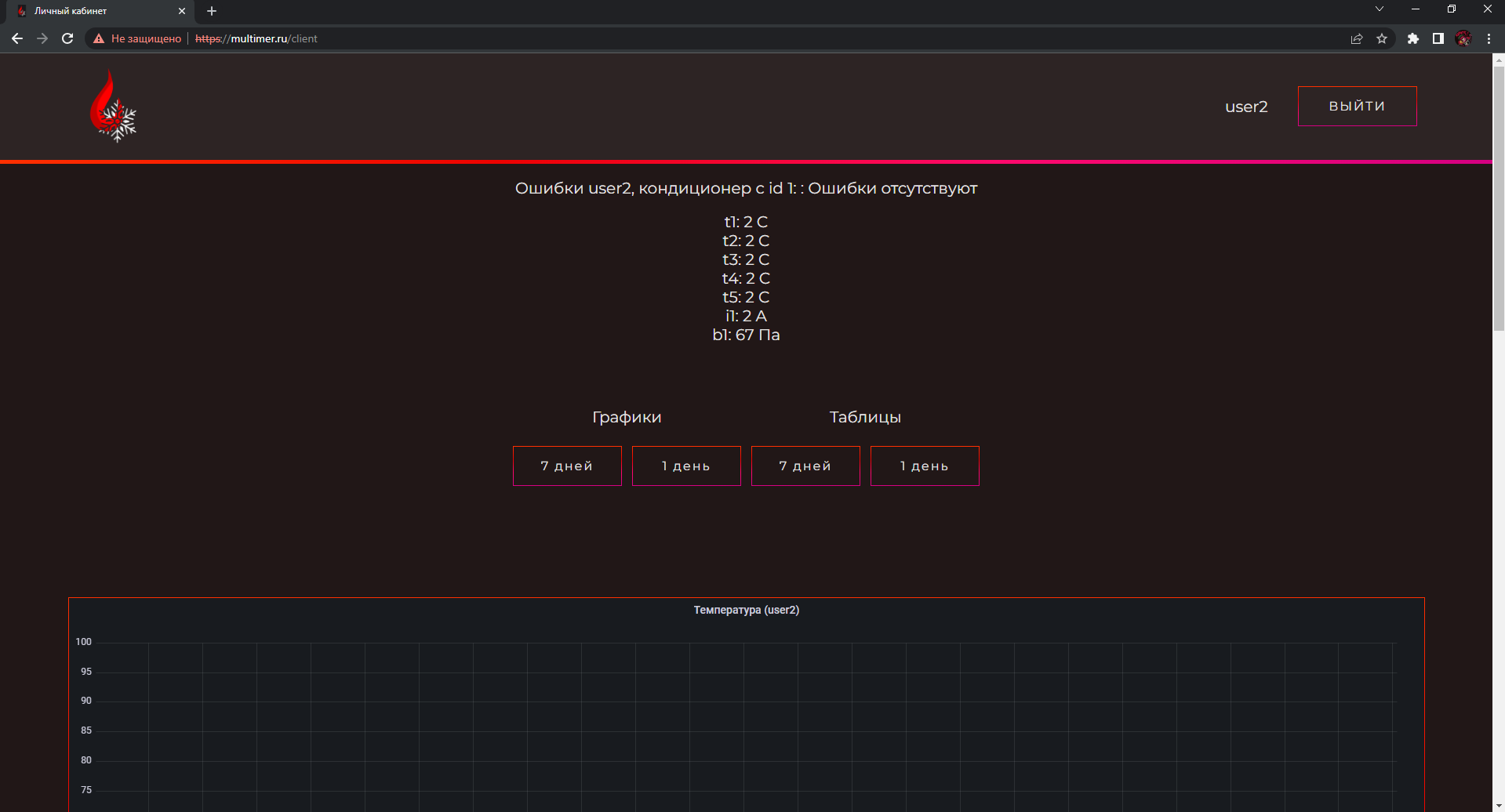The image size is (1505, 812).
Task: Click the ВЫЙТИ logout button
Action: pos(1357,106)
